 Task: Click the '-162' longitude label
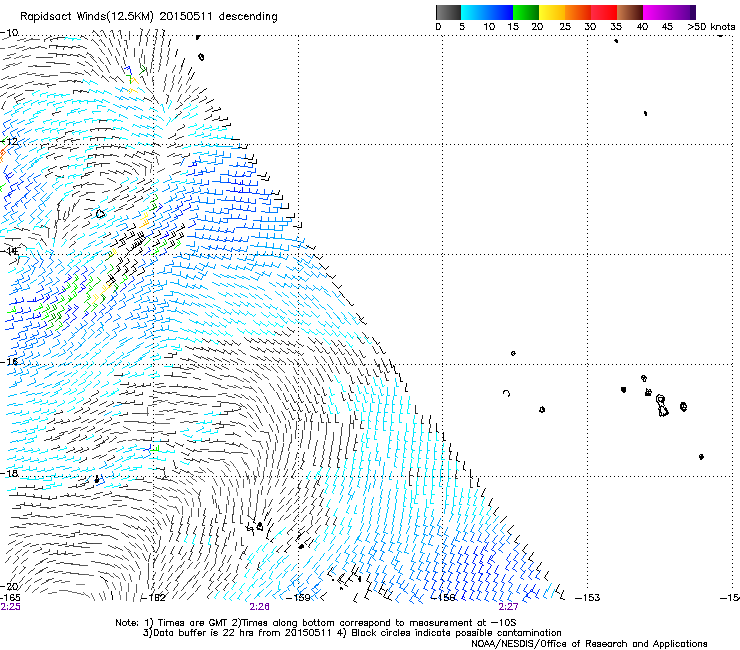[x=154, y=598]
